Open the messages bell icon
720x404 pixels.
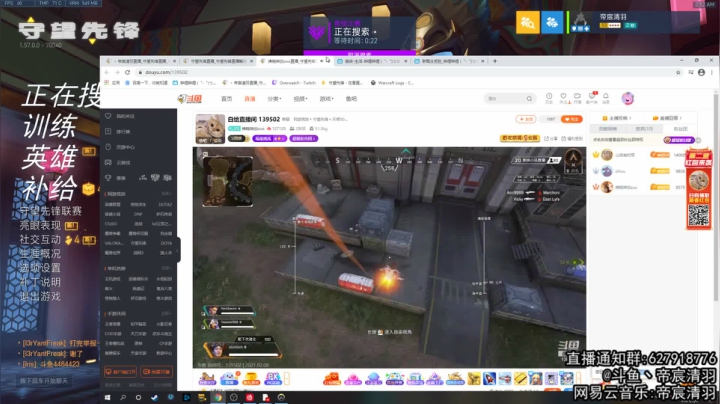tap(606, 98)
